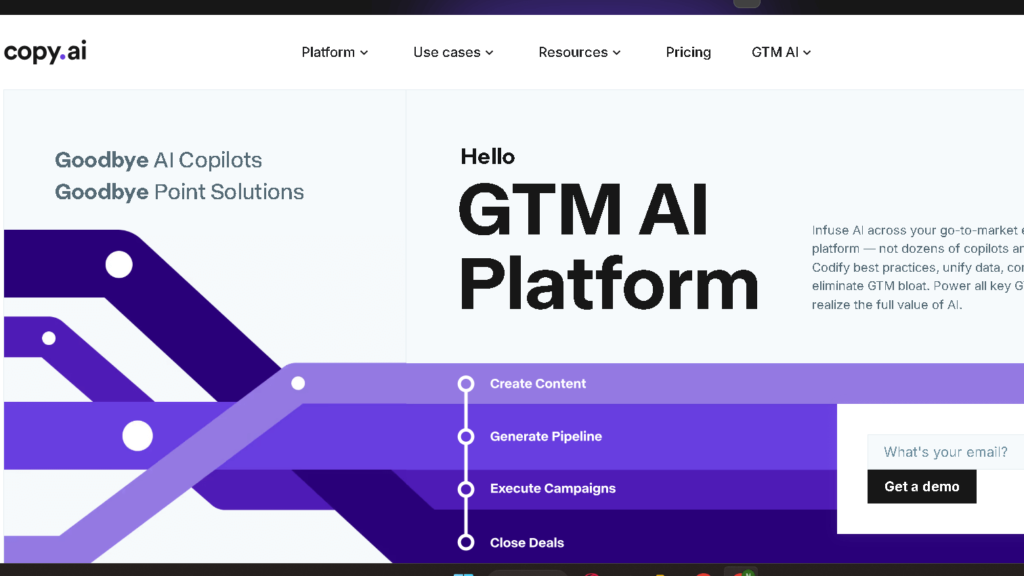Select the Create Content timeline circle
The width and height of the screenshot is (1024, 576).
tap(466, 383)
